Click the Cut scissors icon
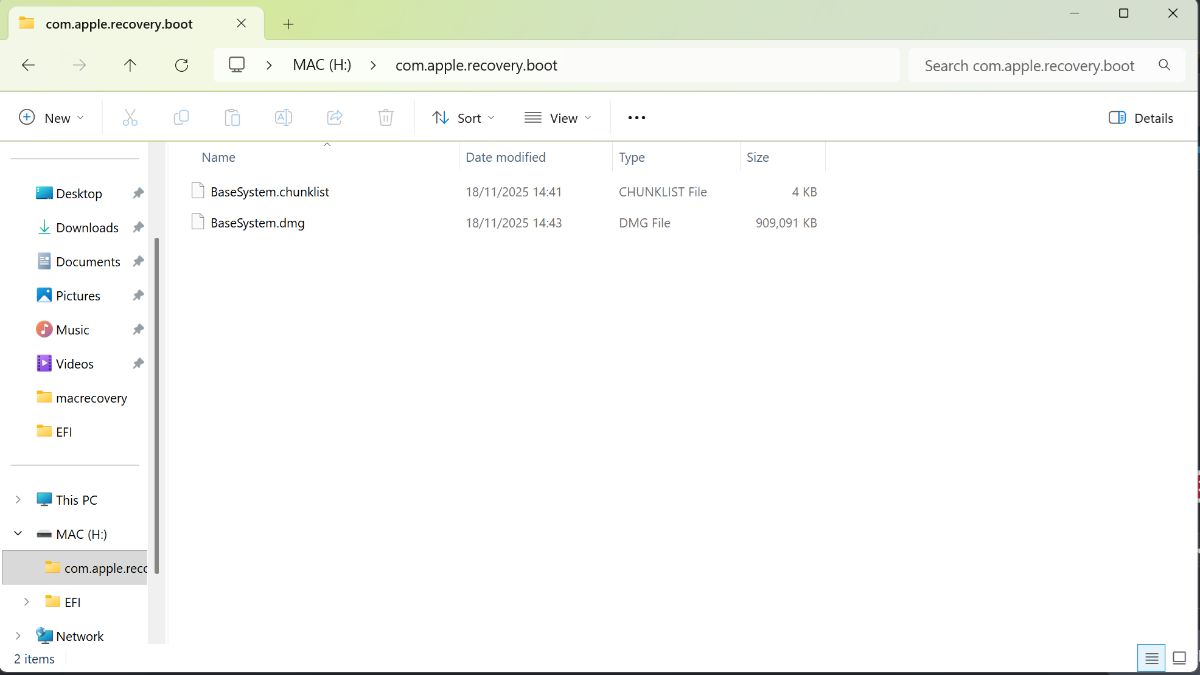1200x675 pixels. pos(130,118)
